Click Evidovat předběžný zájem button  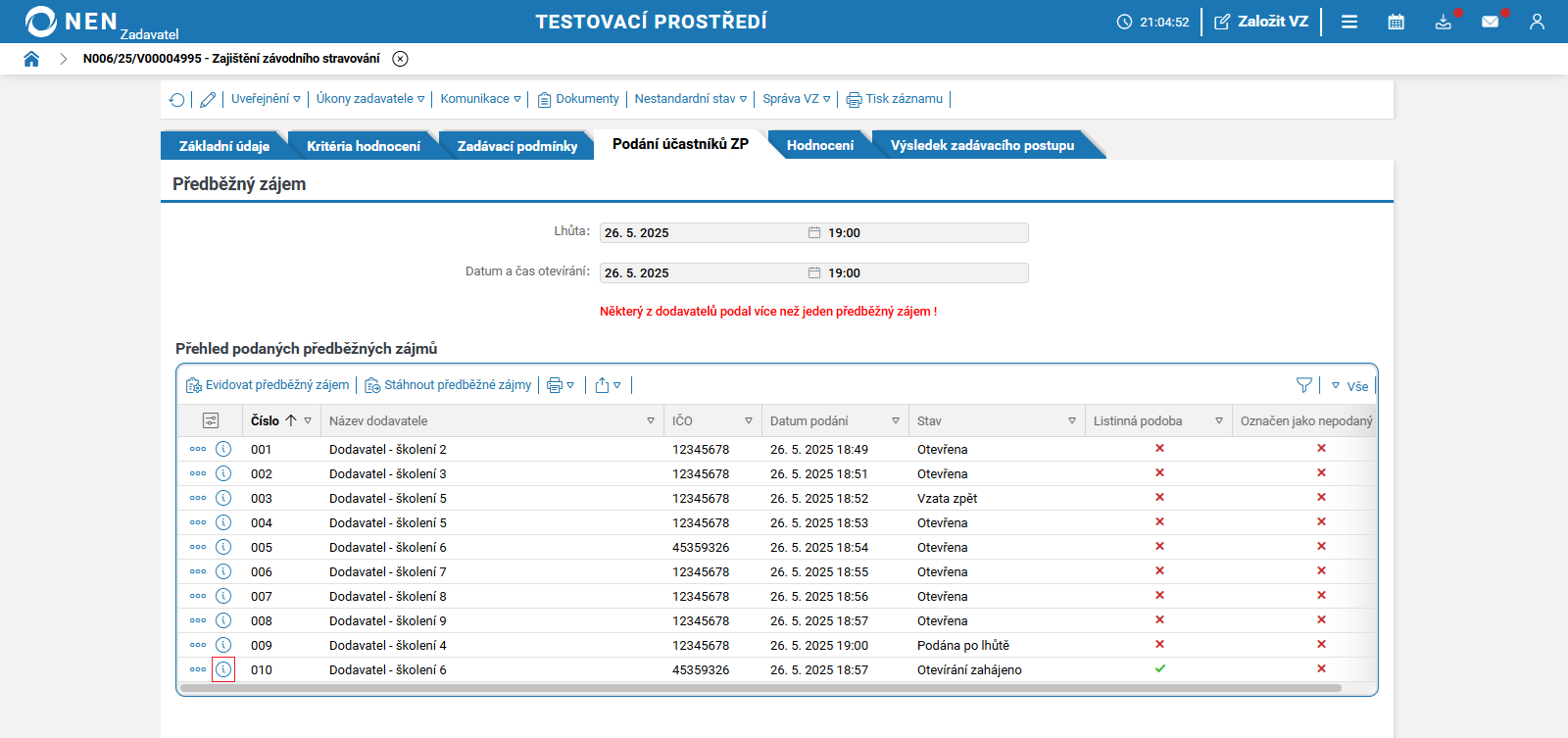268,385
